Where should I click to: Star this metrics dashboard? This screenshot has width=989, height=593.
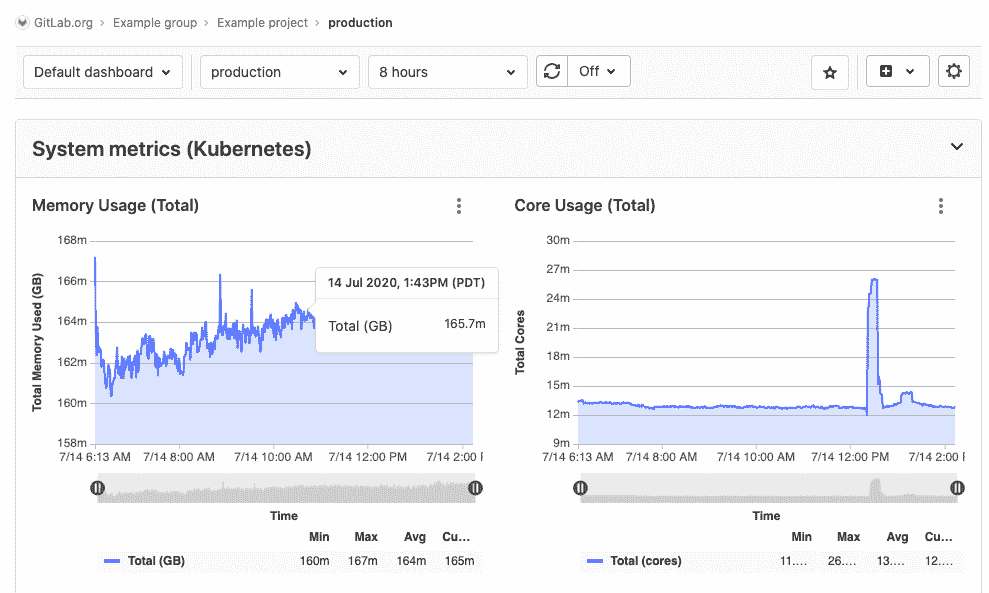pyautogui.click(x=829, y=71)
